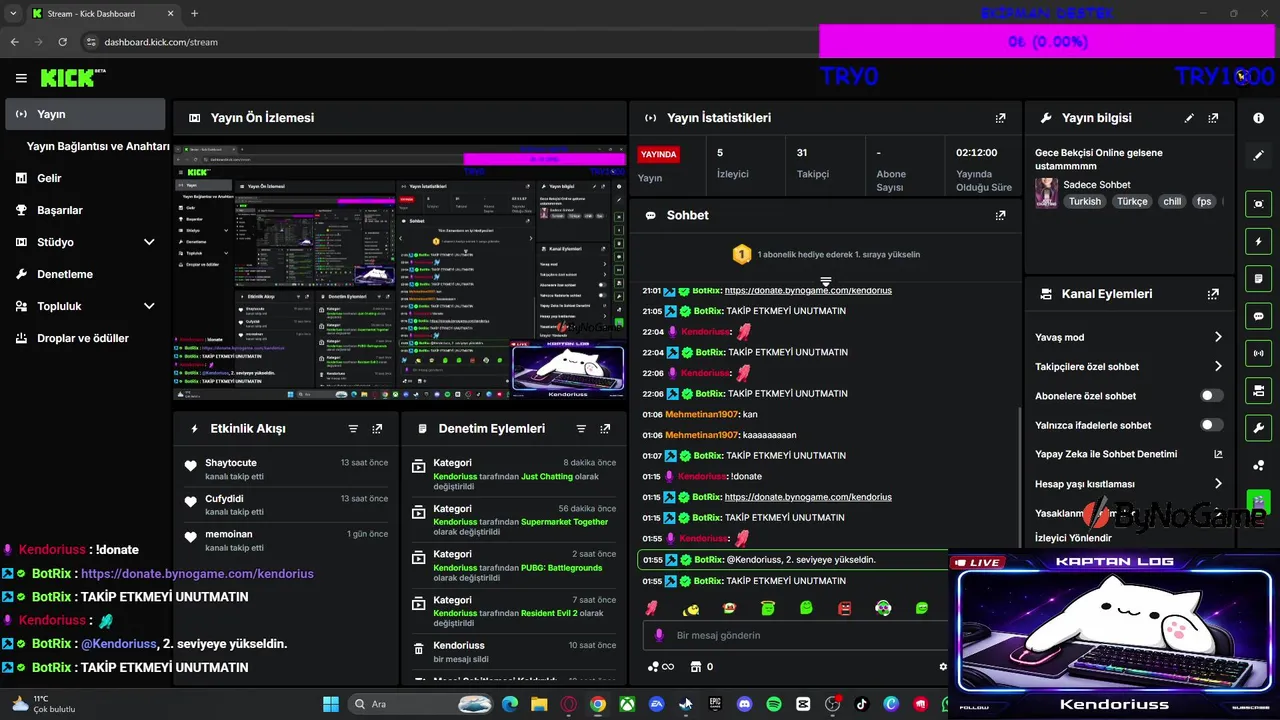This screenshot has width=1280, height=720.
Task: Edit stream info with pencil in Yayın bilgisi
Action: pyautogui.click(x=1189, y=118)
